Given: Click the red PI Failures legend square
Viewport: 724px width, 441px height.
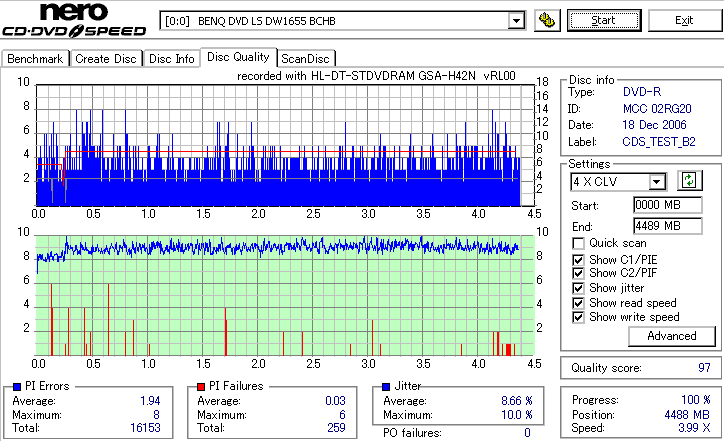Looking at the screenshot, I should point(201,387).
